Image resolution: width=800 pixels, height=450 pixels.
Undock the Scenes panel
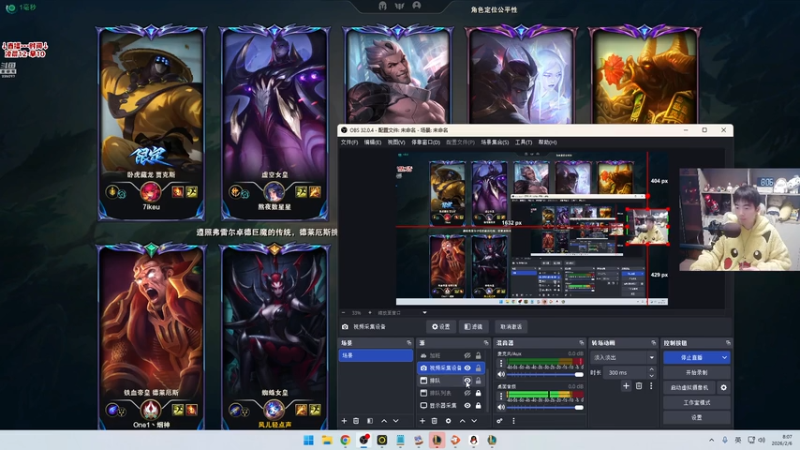tap(409, 343)
